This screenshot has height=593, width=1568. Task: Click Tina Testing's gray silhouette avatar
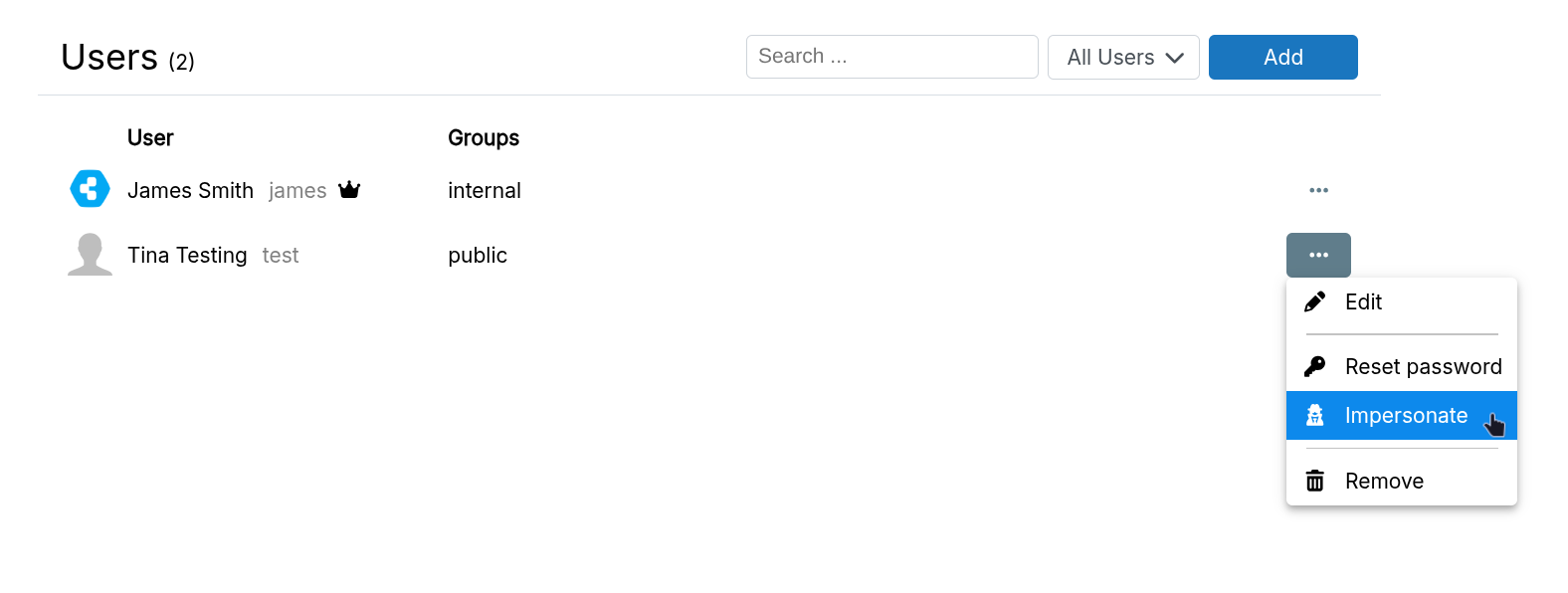point(90,255)
